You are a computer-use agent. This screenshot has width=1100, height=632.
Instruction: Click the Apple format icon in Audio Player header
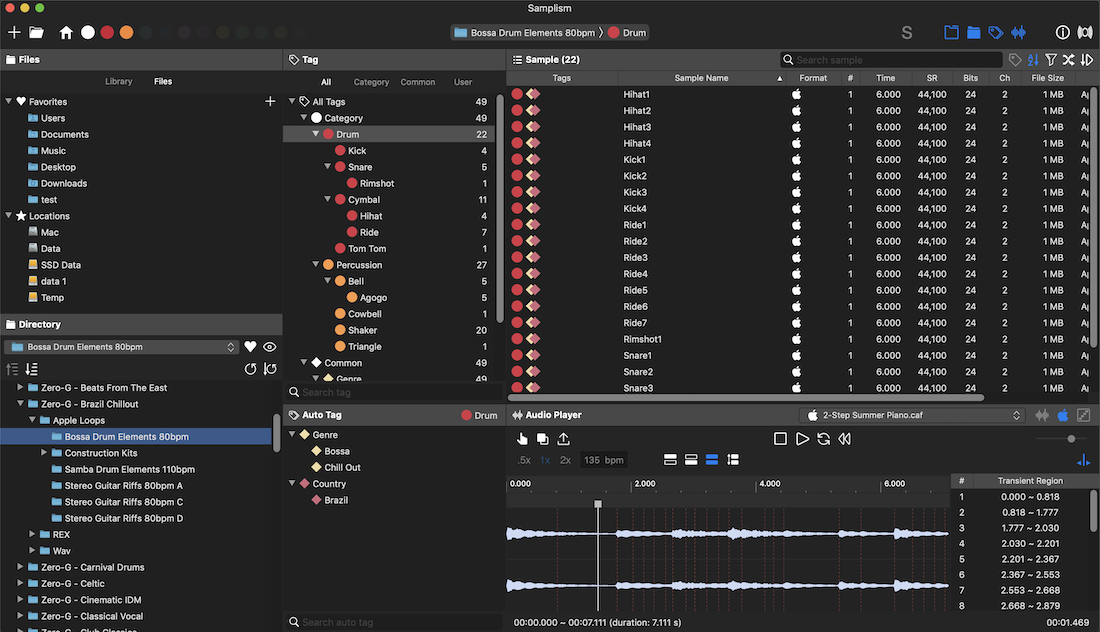(x=1063, y=415)
